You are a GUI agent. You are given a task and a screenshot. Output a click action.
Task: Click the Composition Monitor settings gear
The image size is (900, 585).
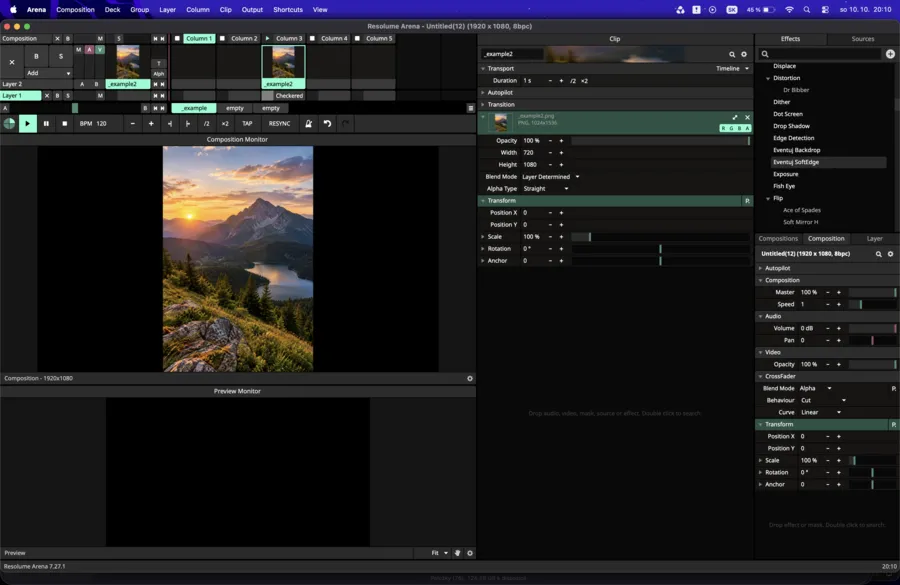coord(470,378)
